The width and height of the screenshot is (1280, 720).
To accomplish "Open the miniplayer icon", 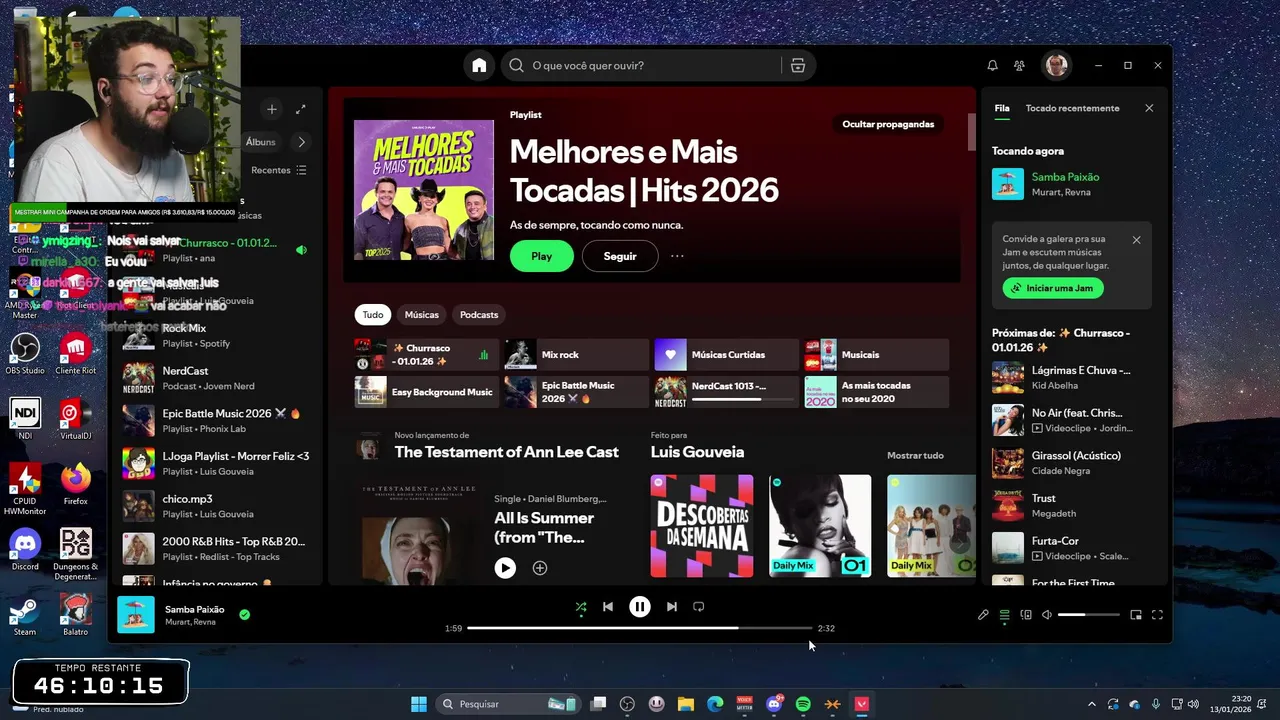I will point(1136,615).
